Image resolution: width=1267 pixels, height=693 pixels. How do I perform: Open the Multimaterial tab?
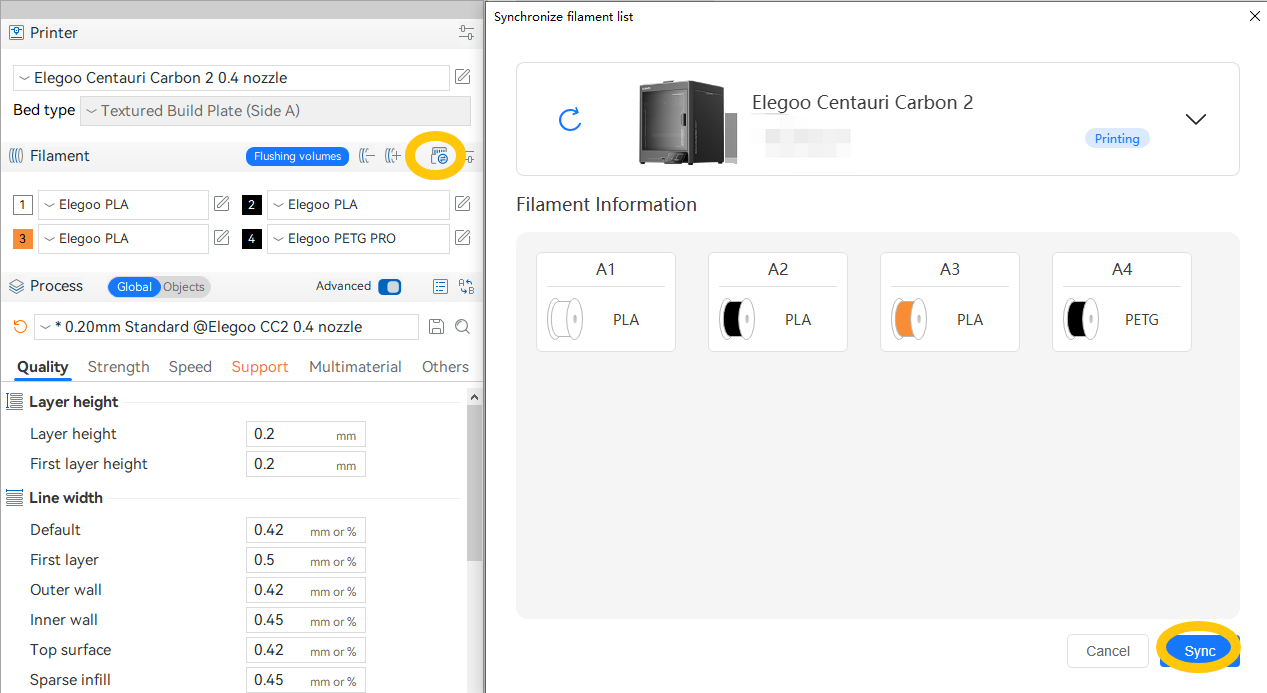pyautogui.click(x=355, y=366)
